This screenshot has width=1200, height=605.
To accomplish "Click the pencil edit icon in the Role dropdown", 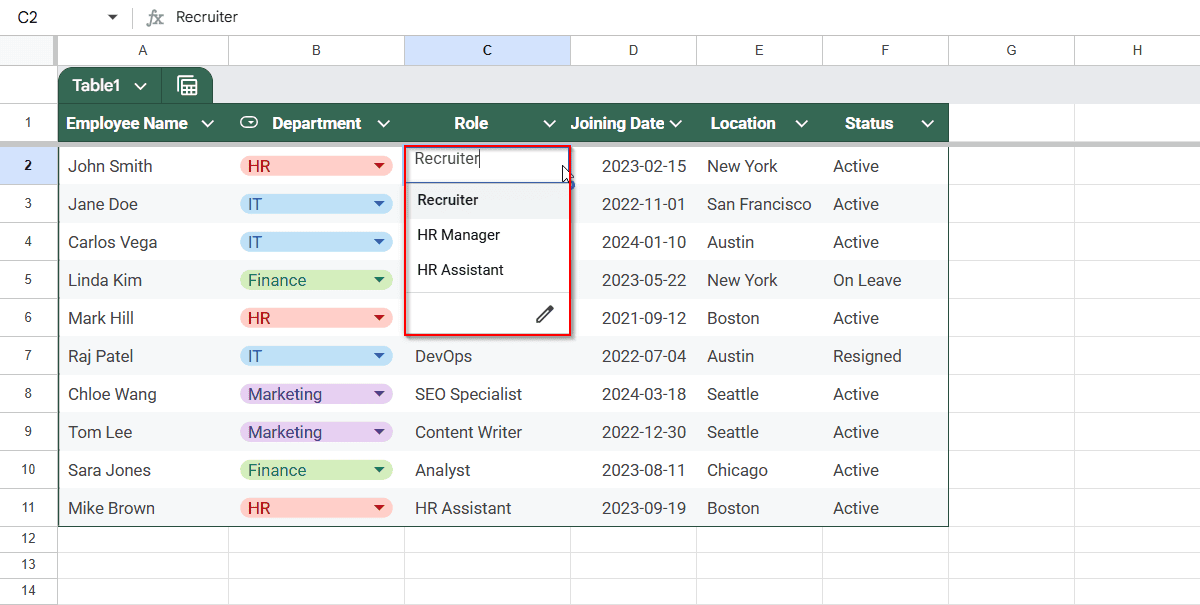I will click(544, 314).
